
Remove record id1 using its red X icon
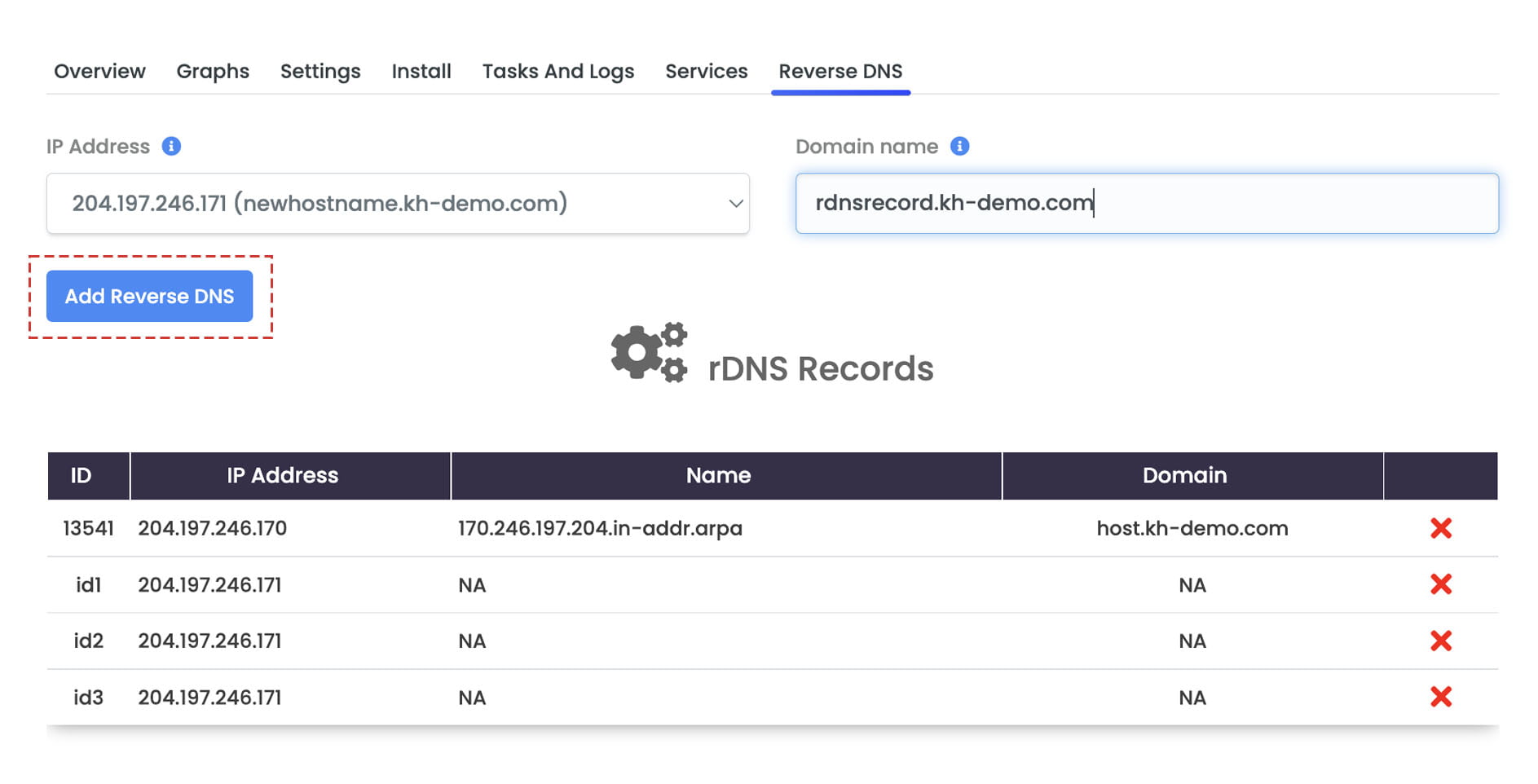(1440, 584)
